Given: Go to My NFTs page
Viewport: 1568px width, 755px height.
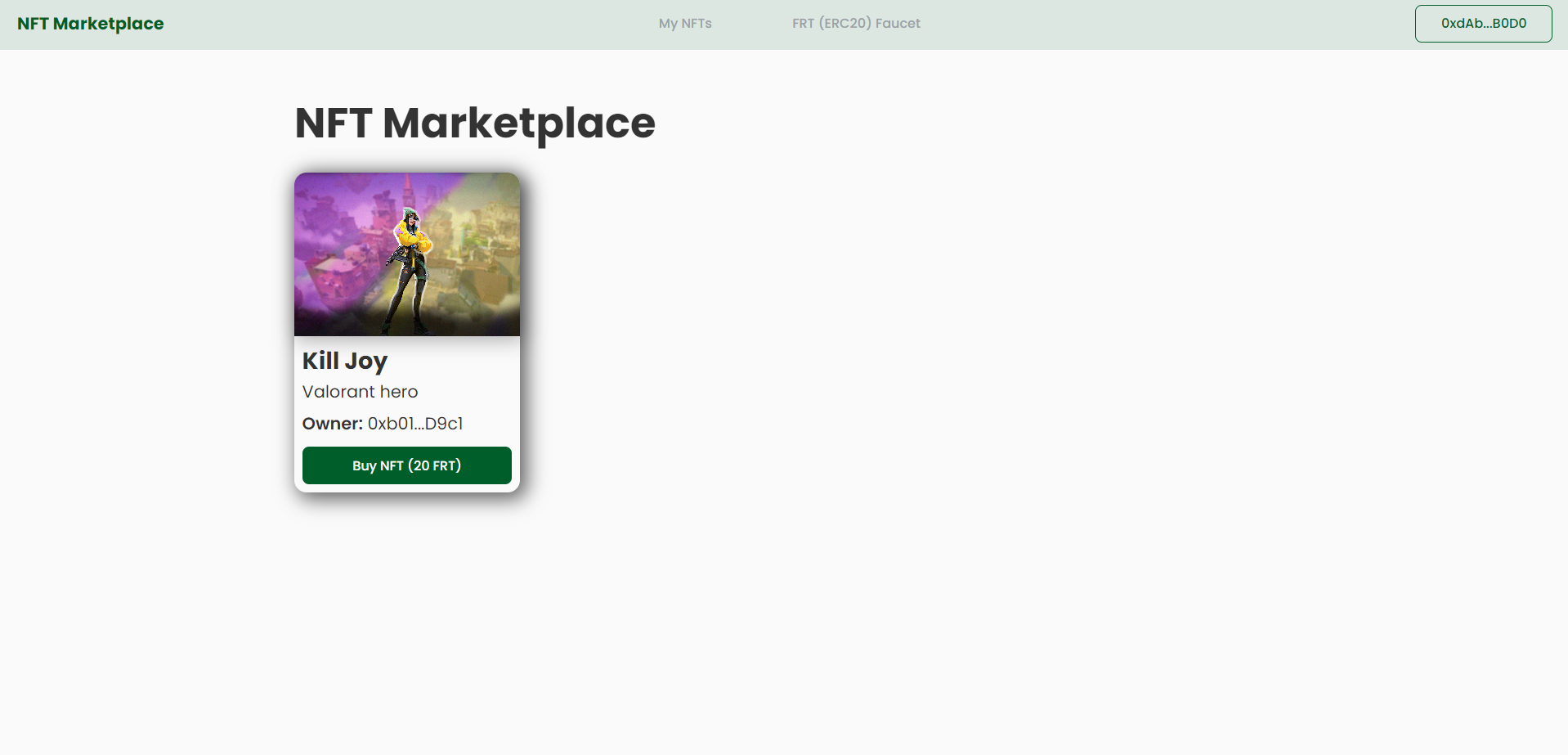Looking at the screenshot, I should pyautogui.click(x=685, y=24).
